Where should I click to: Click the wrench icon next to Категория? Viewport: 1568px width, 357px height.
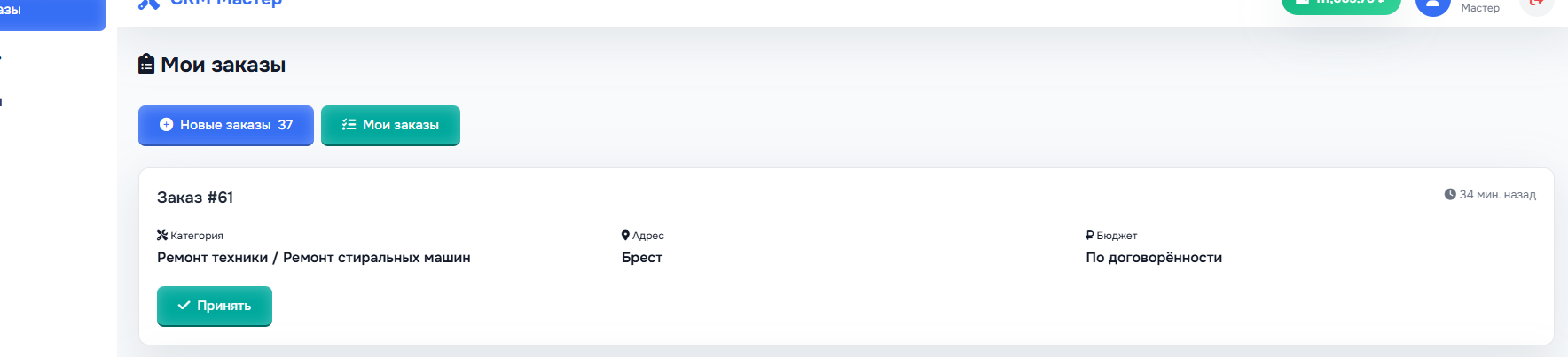(162, 236)
